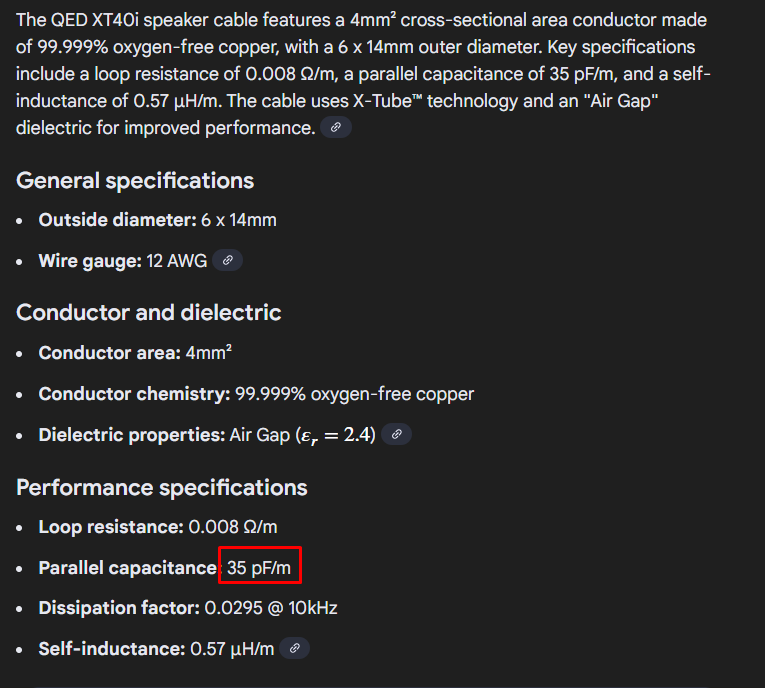Click the Wire gauge label
Image resolution: width=765 pixels, height=688 pixels.
[x=90, y=261]
